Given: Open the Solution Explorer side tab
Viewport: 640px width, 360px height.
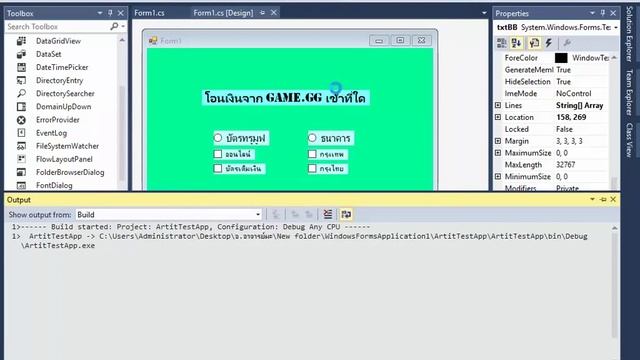Looking at the screenshot, I should 629,34.
